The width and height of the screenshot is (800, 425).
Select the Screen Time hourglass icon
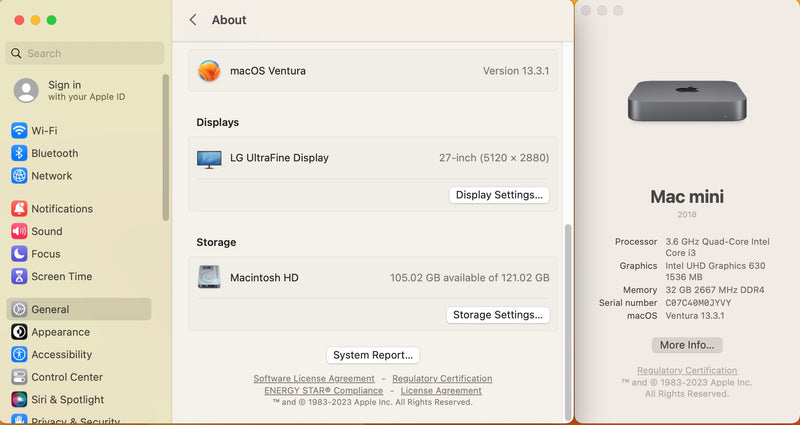coord(19,277)
